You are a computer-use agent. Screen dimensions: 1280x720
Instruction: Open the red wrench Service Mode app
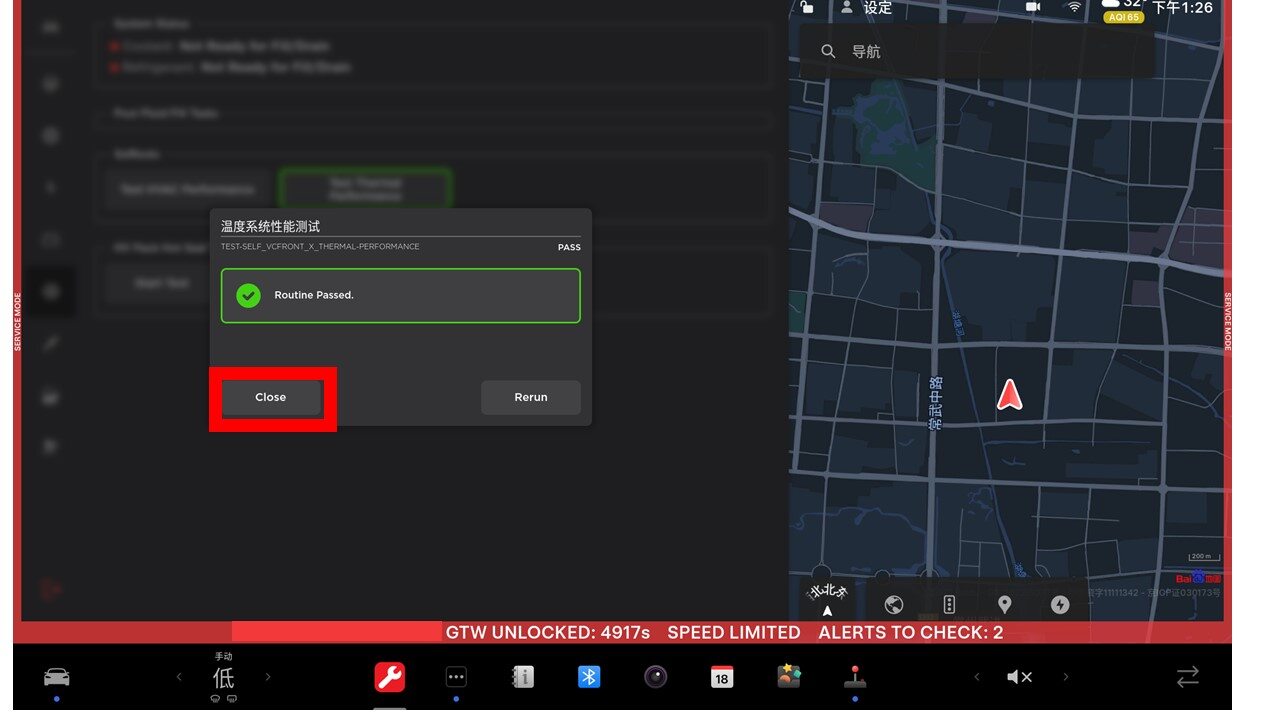point(390,677)
